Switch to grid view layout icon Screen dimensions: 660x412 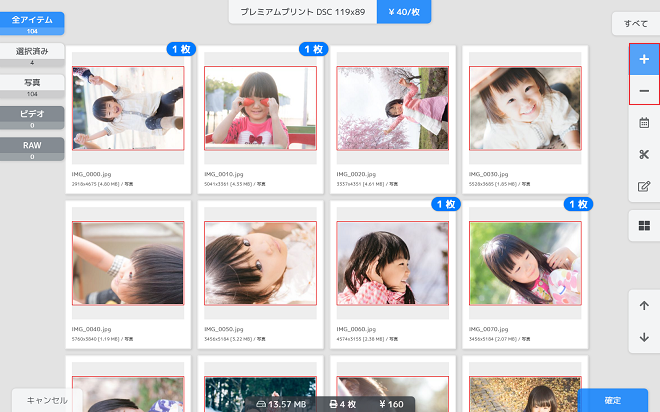pyautogui.click(x=643, y=226)
